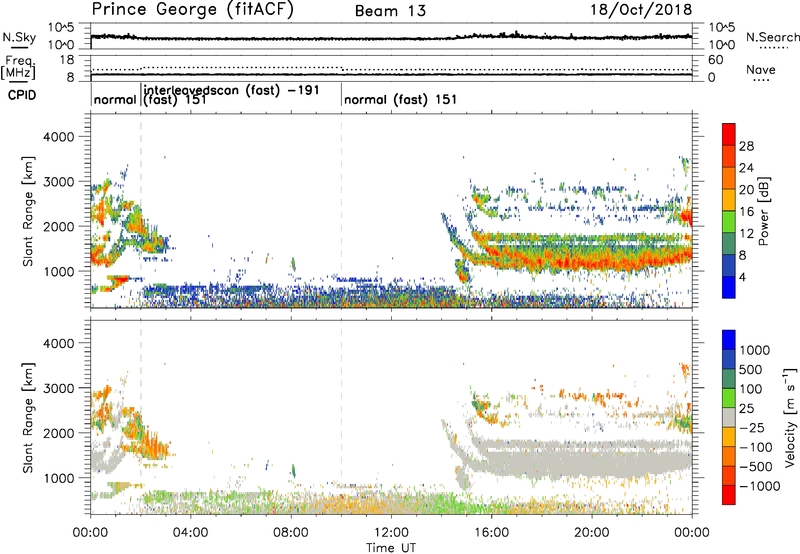Click the gray segment of the velocity color bar
The width and height of the screenshot is (800, 554).
click(x=729, y=418)
